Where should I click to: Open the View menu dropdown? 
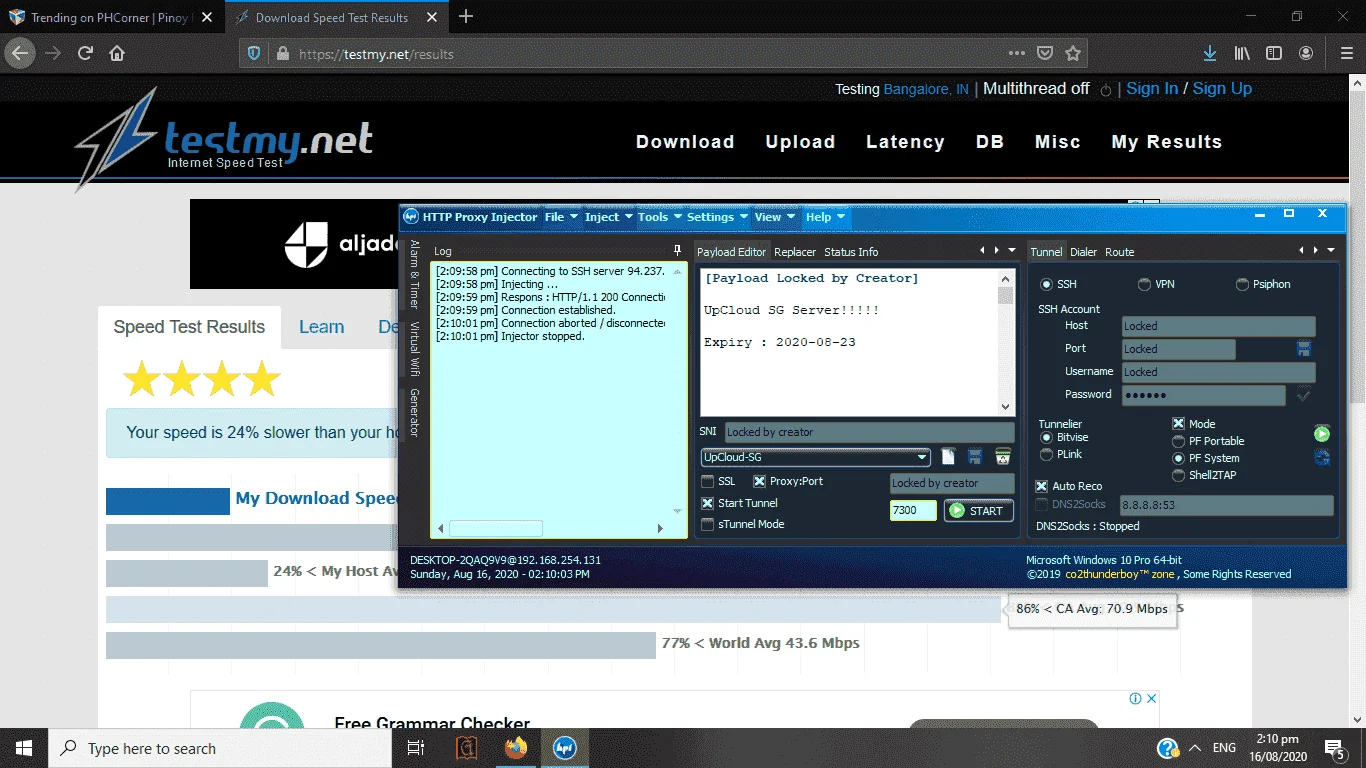coord(775,217)
